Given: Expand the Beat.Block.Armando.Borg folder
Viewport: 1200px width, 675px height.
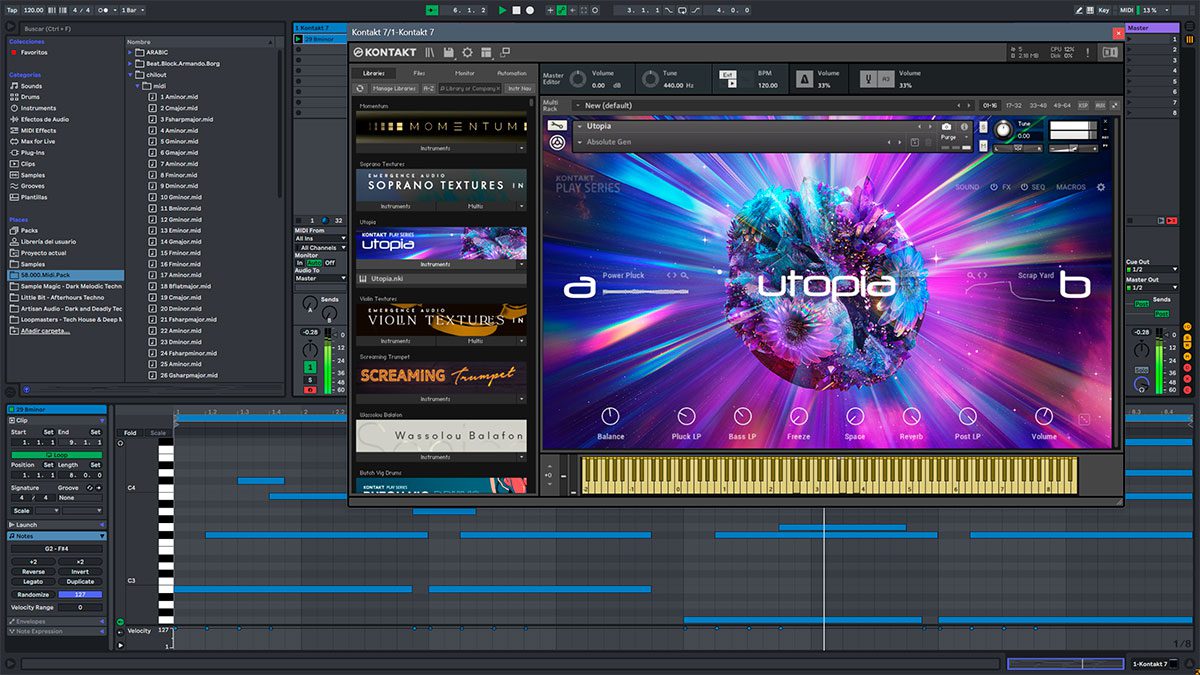Looking at the screenshot, I should pyautogui.click(x=131, y=63).
